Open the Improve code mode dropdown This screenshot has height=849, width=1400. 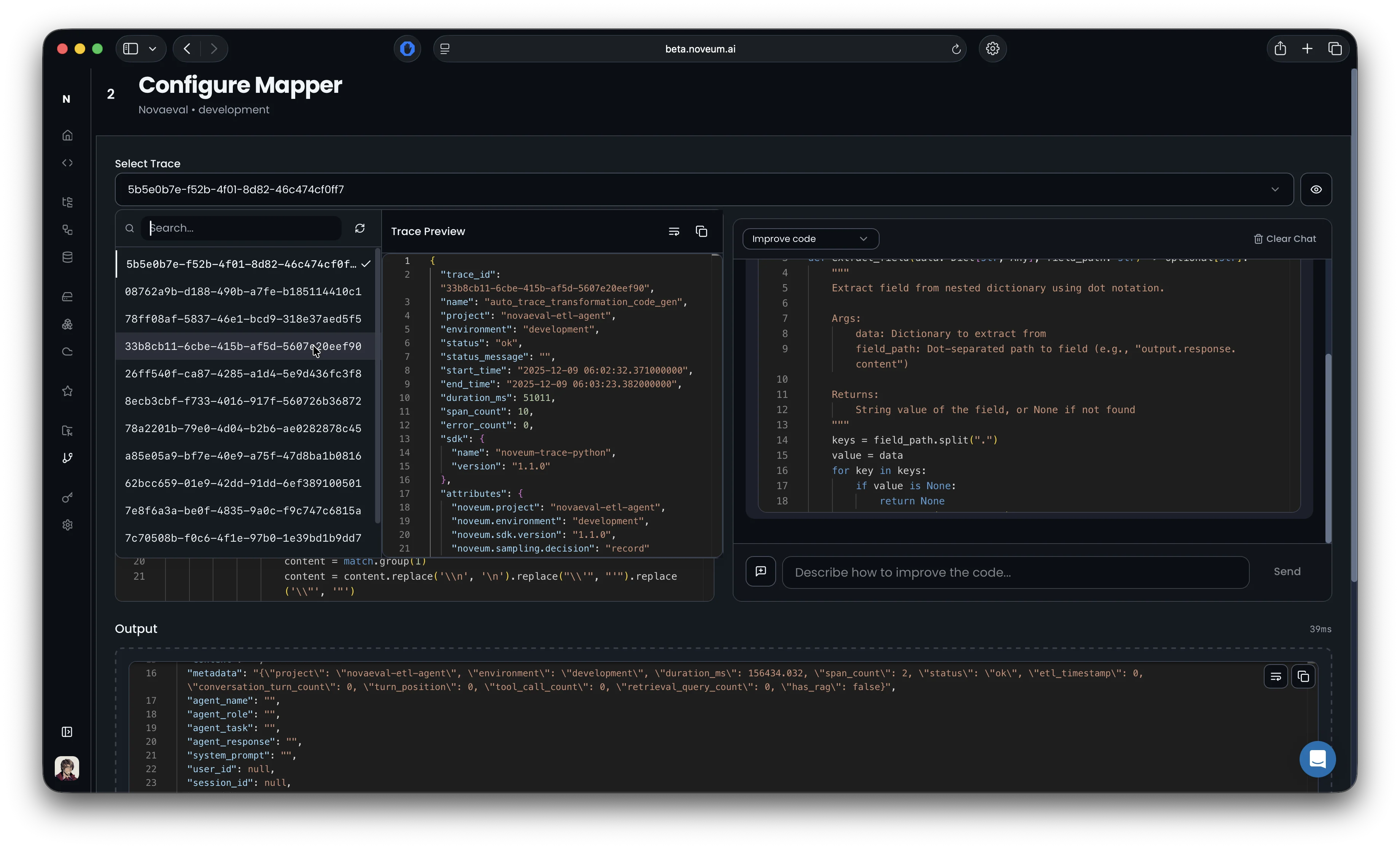[x=810, y=238]
